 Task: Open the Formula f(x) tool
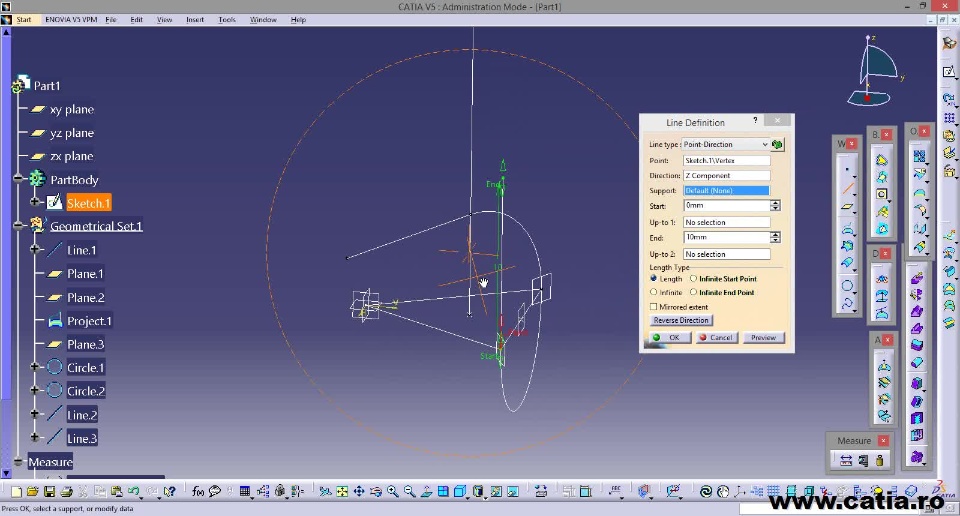click(198, 492)
